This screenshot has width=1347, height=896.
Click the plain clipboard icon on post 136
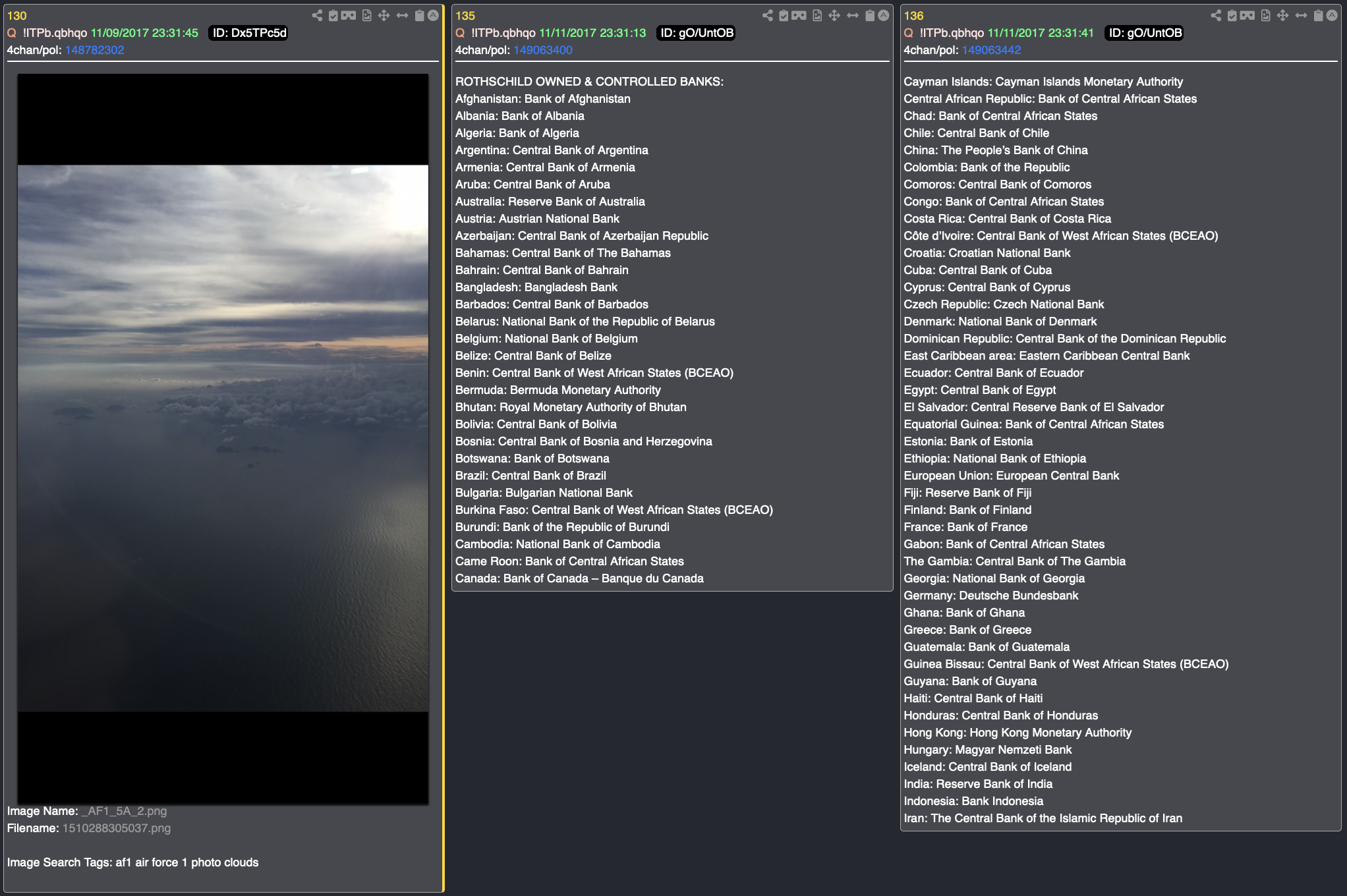coord(1318,15)
